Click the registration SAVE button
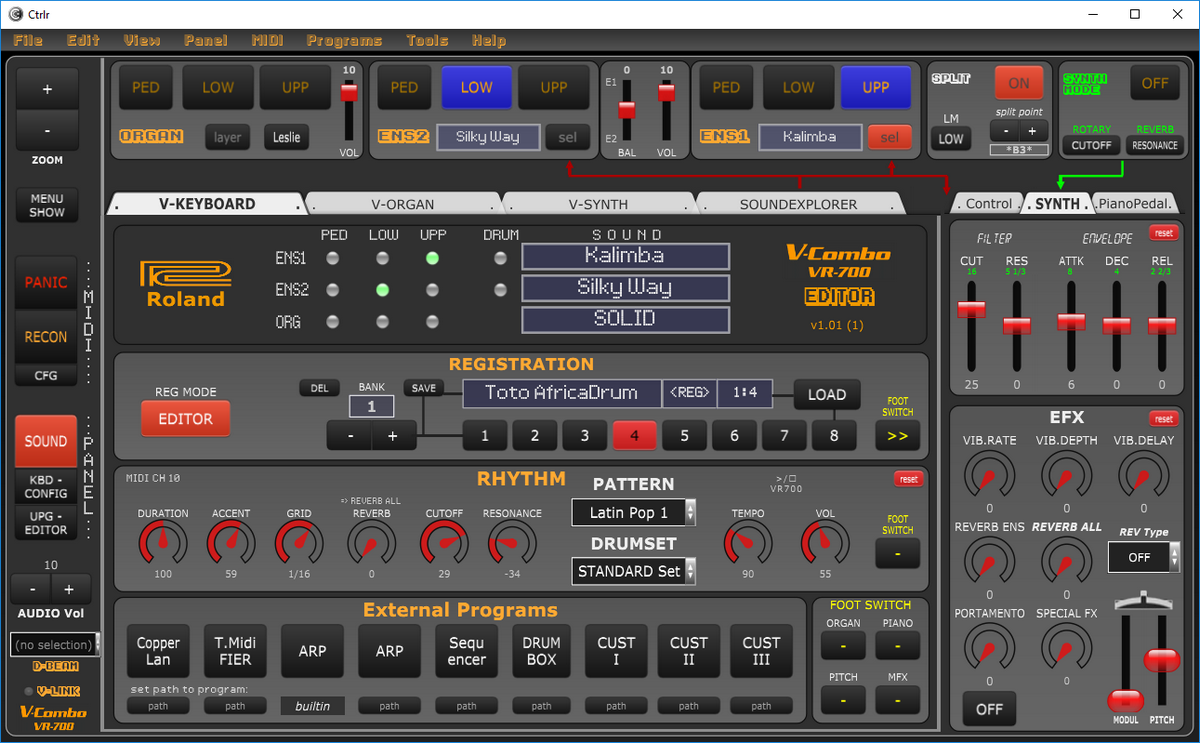 424,388
